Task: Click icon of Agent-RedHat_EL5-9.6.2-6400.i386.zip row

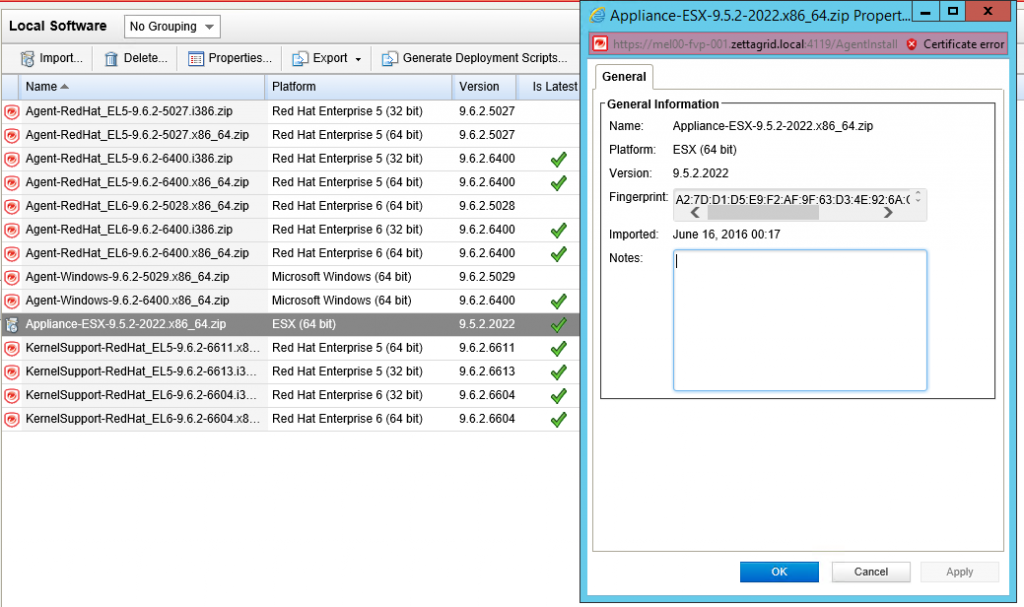Action: (12, 159)
